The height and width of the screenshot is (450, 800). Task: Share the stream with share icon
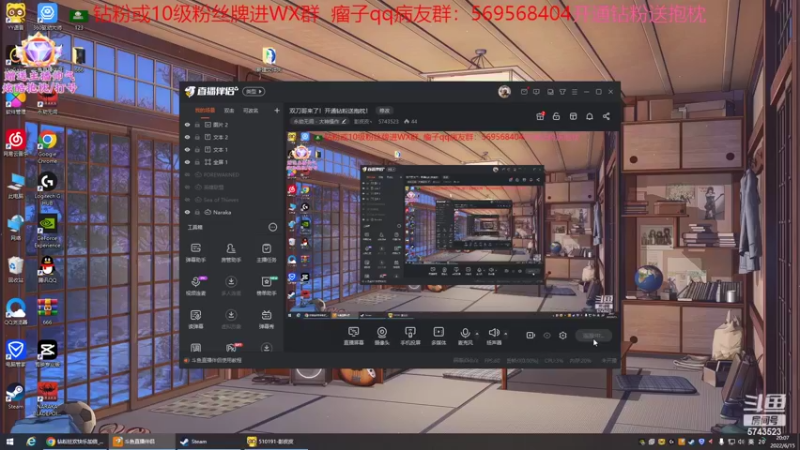tap(606, 116)
